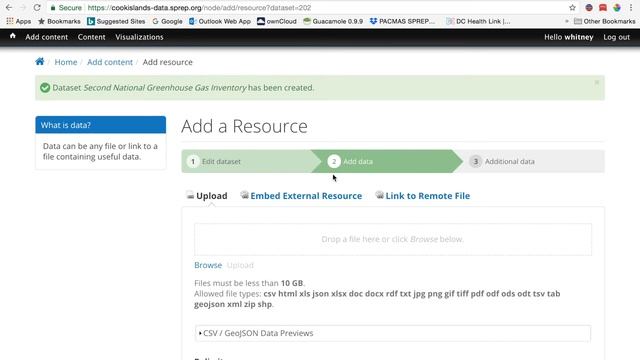Viewport: 640px width, 360px height.
Task: Open Outlook Web App bookmark
Action: point(220,21)
